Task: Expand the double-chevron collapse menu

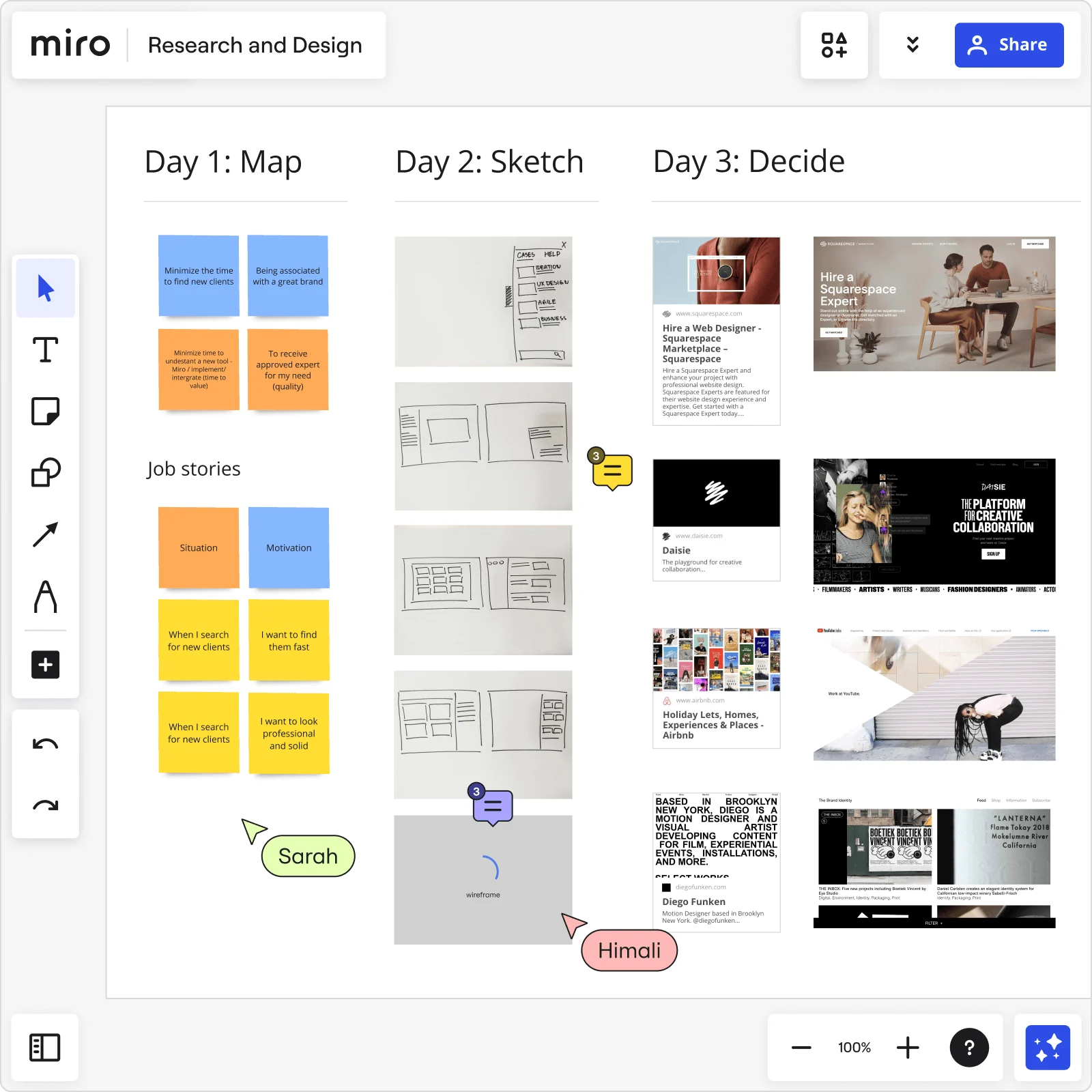Action: 913,45
